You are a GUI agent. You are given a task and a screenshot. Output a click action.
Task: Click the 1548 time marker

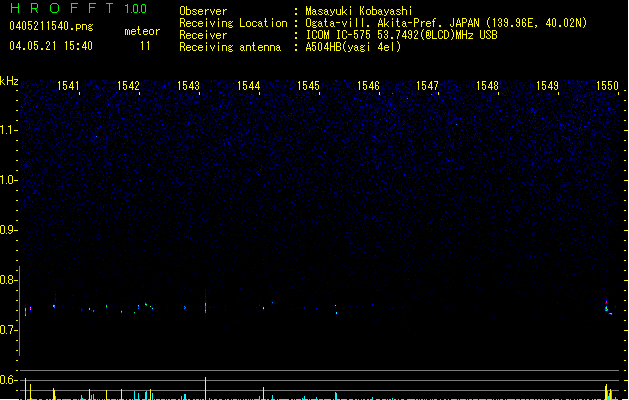click(x=487, y=86)
